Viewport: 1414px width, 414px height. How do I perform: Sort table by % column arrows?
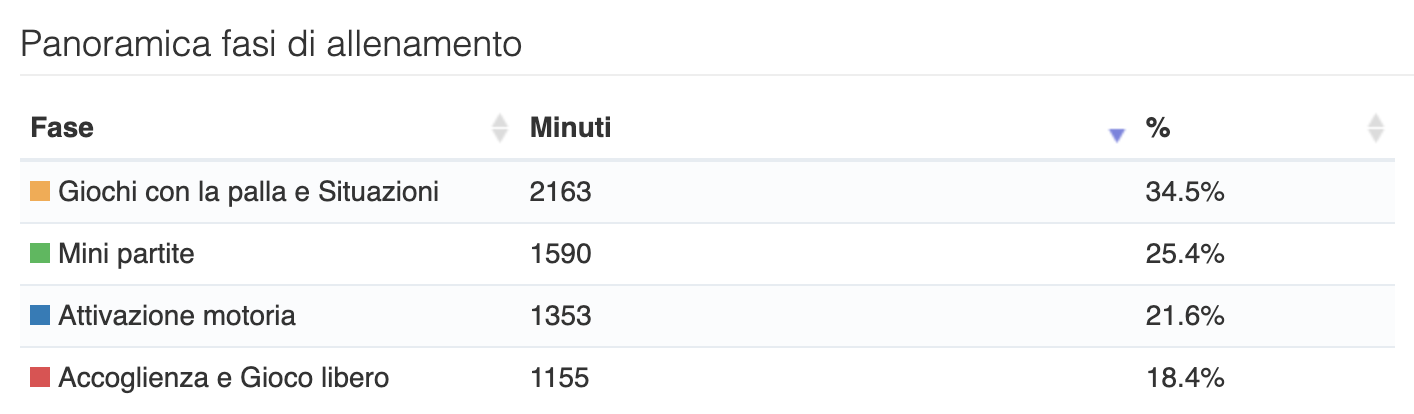click(1376, 128)
